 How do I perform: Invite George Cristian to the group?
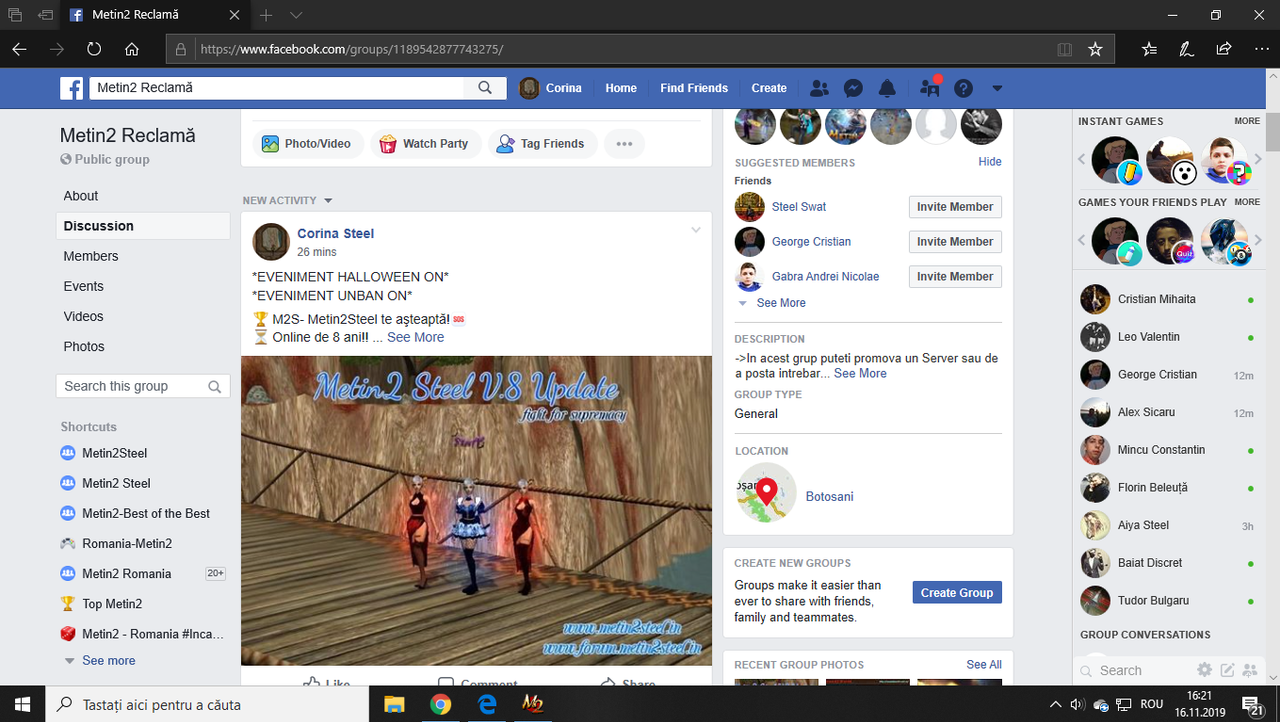[x=955, y=242]
